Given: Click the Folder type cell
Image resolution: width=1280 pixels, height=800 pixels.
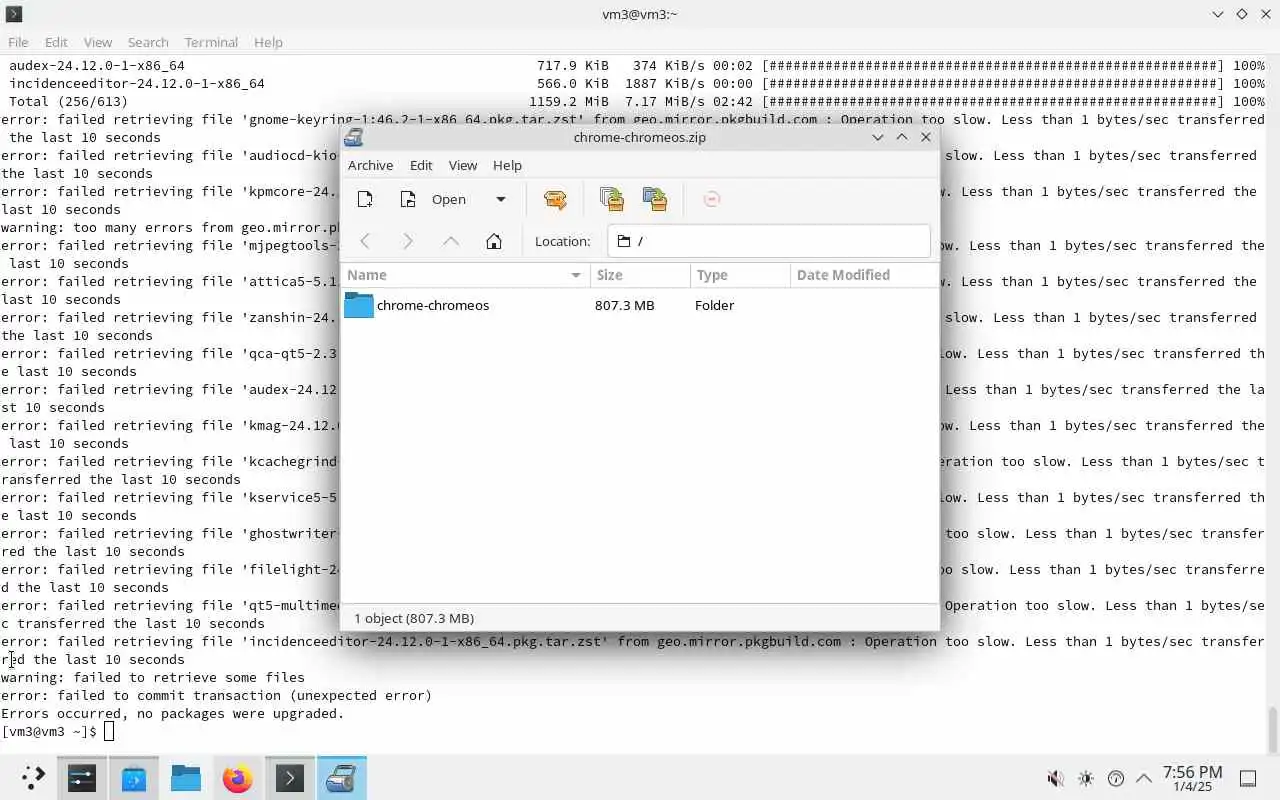Looking at the screenshot, I should tap(714, 305).
